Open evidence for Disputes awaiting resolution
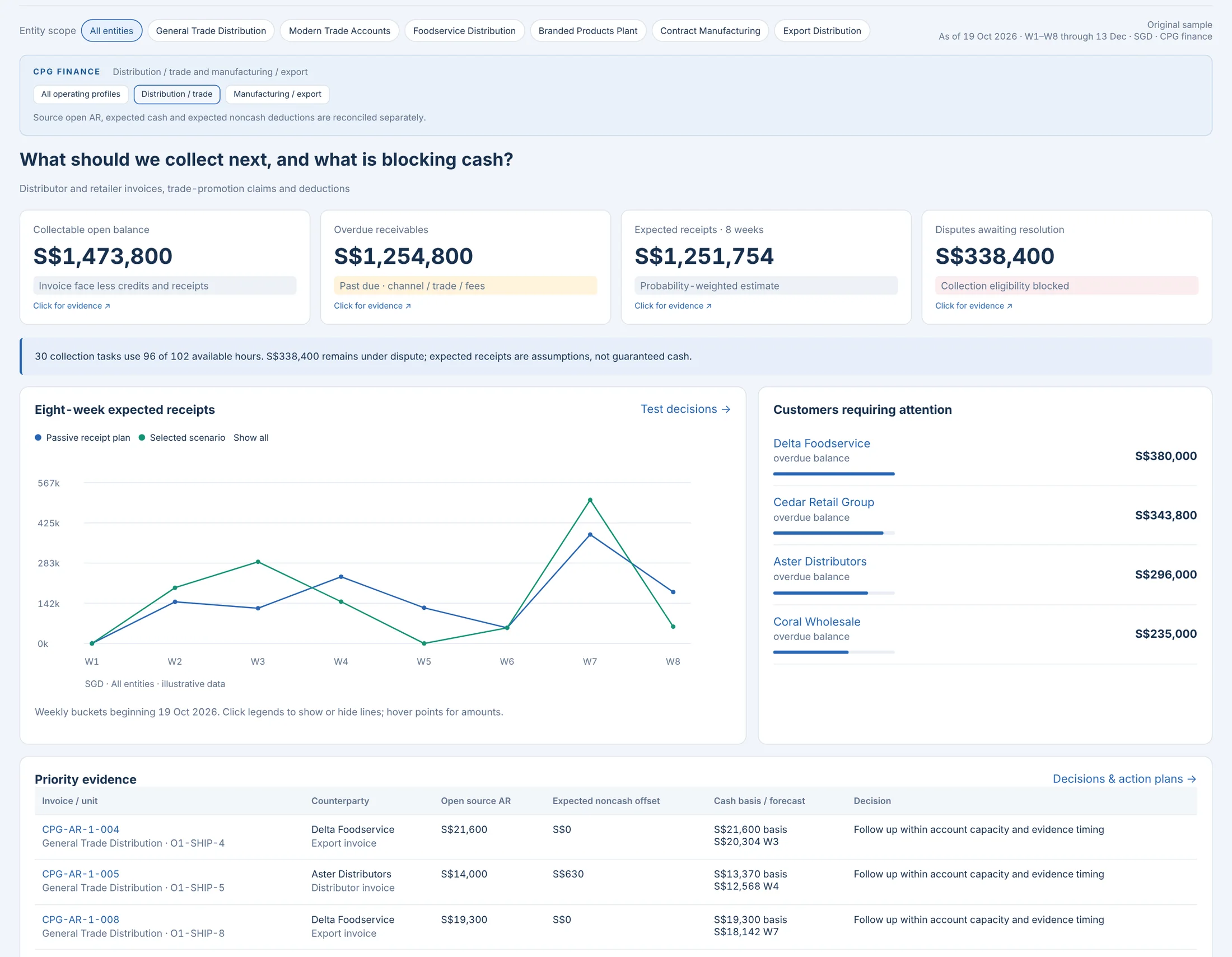This screenshot has width=1232, height=957. coord(974,306)
